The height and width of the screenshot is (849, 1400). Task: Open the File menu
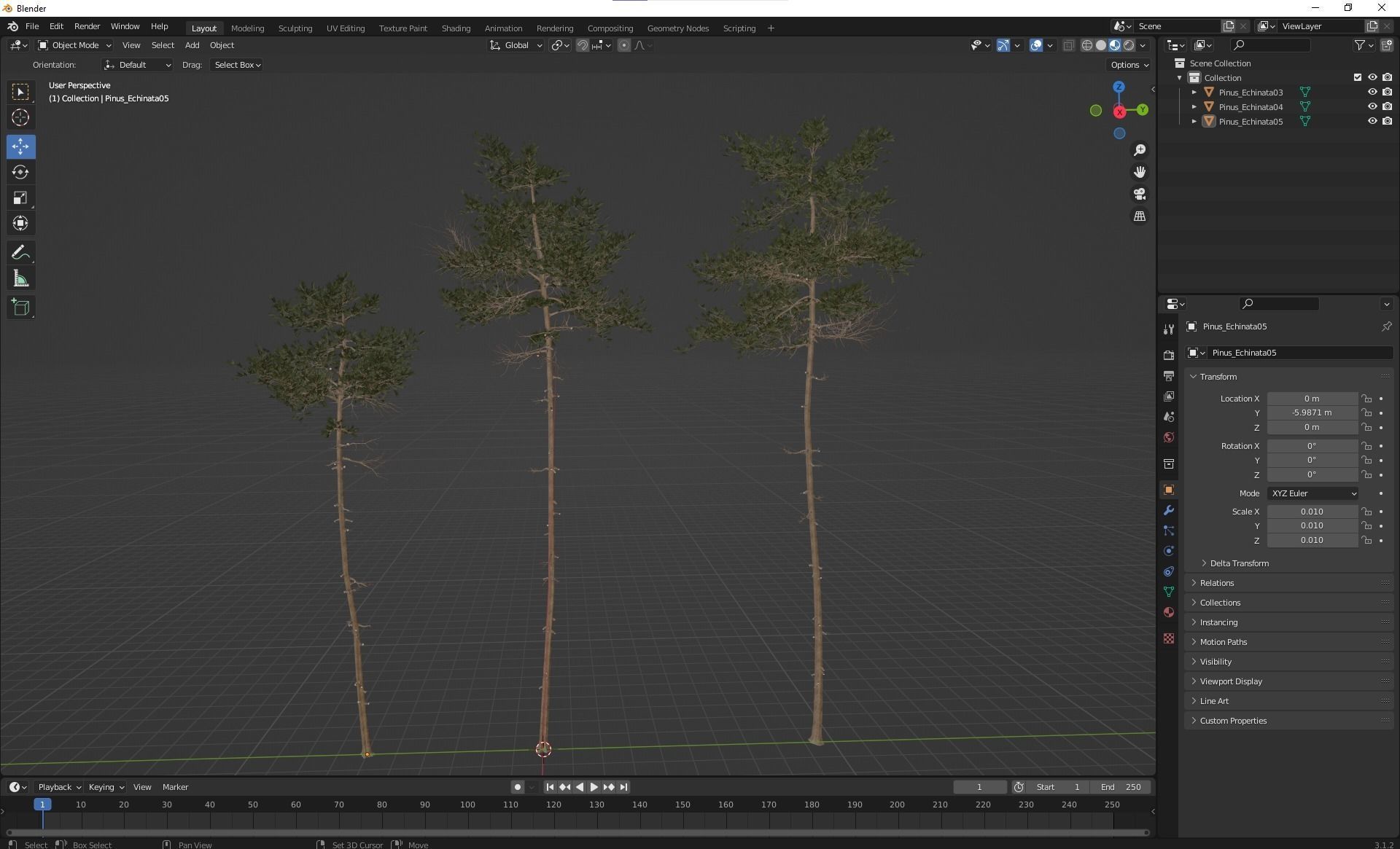click(x=32, y=26)
